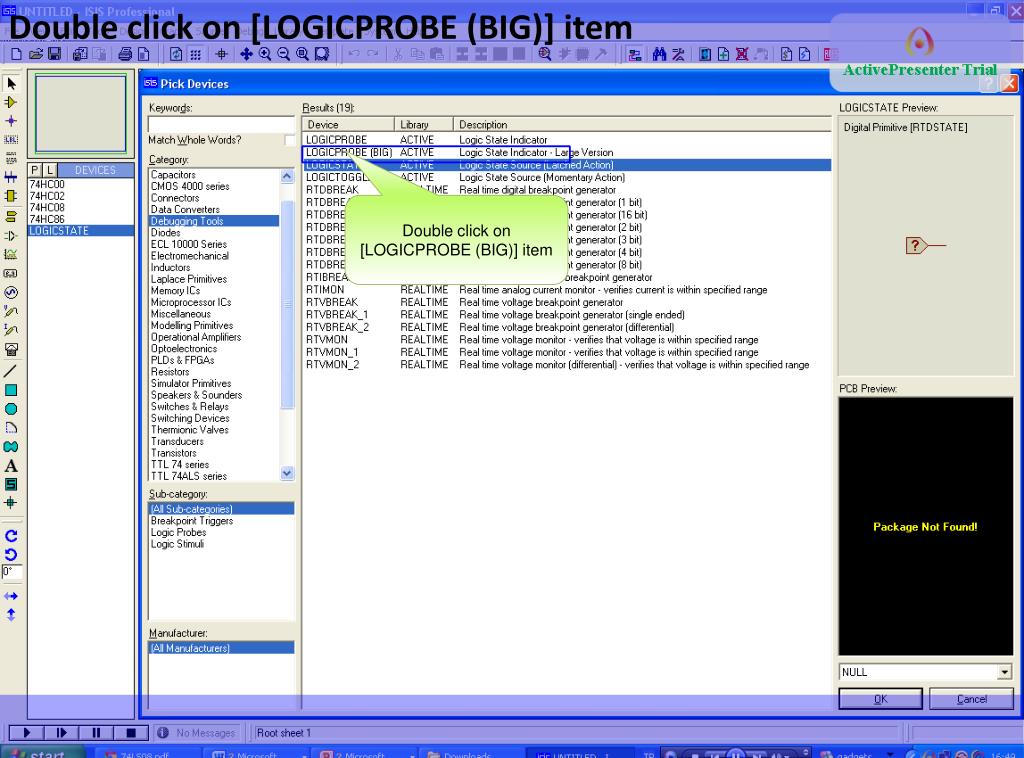The image size is (1024, 758).
Task: Click the P (pick devices) button
Action: 35,170
